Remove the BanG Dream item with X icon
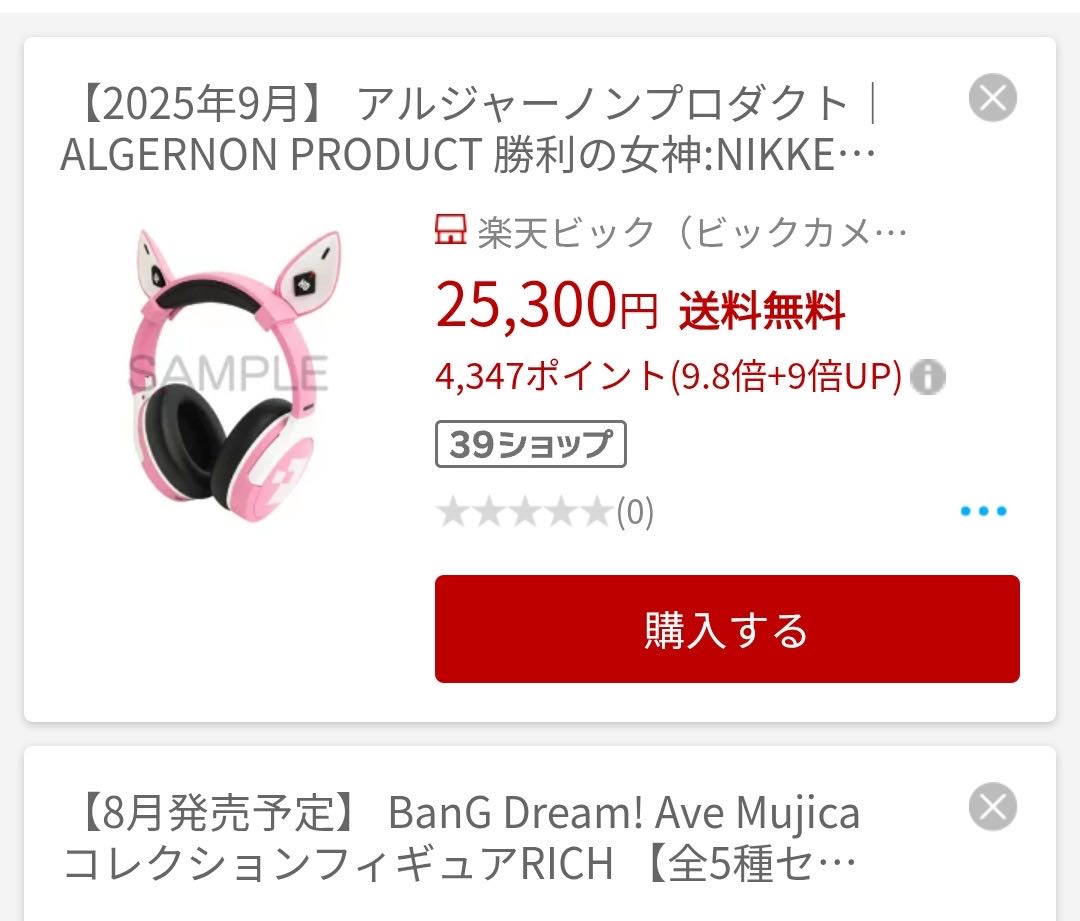 pyautogui.click(x=993, y=807)
